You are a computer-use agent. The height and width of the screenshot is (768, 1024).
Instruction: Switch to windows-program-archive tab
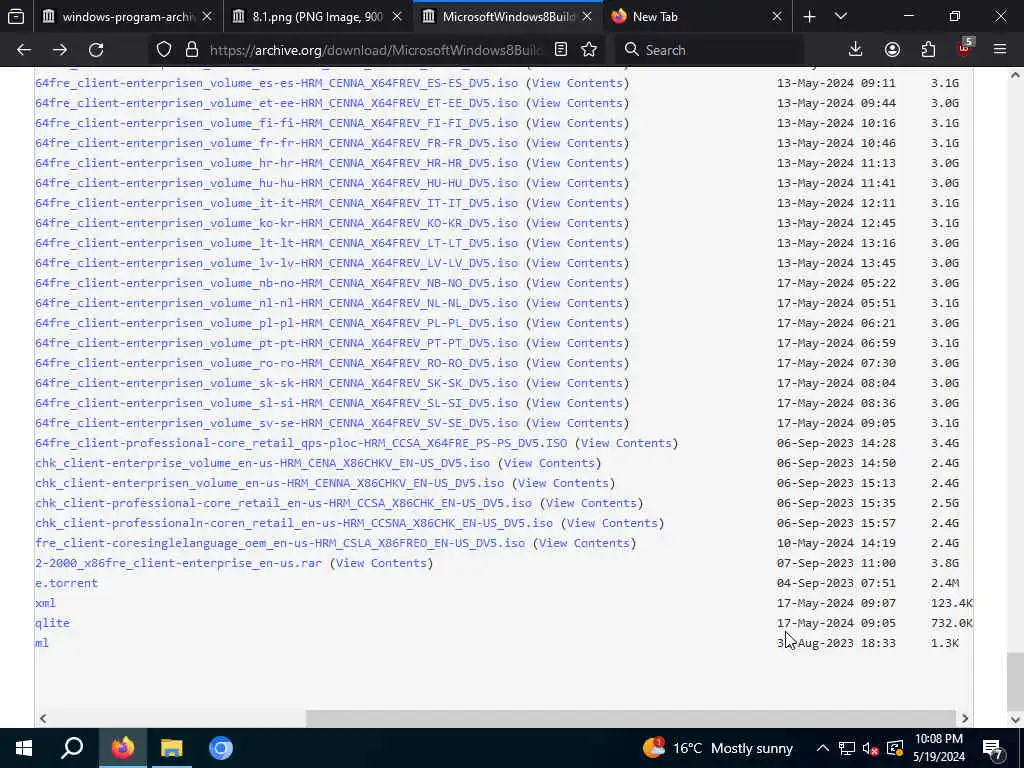click(x=128, y=16)
